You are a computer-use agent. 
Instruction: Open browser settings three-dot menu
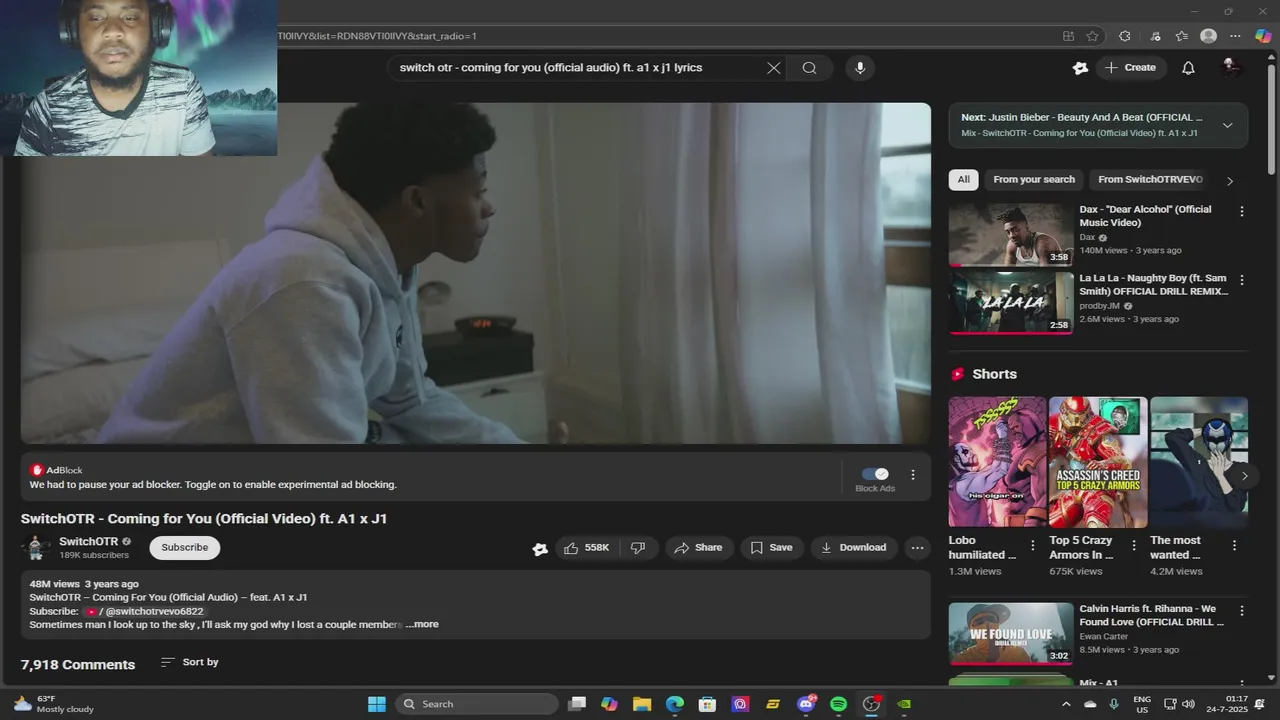pyautogui.click(x=1236, y=36)
